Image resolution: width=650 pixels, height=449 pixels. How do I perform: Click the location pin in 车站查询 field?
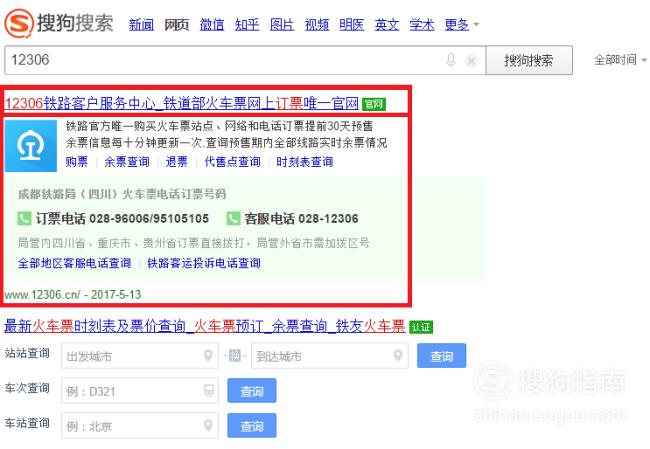click(208, 425)
